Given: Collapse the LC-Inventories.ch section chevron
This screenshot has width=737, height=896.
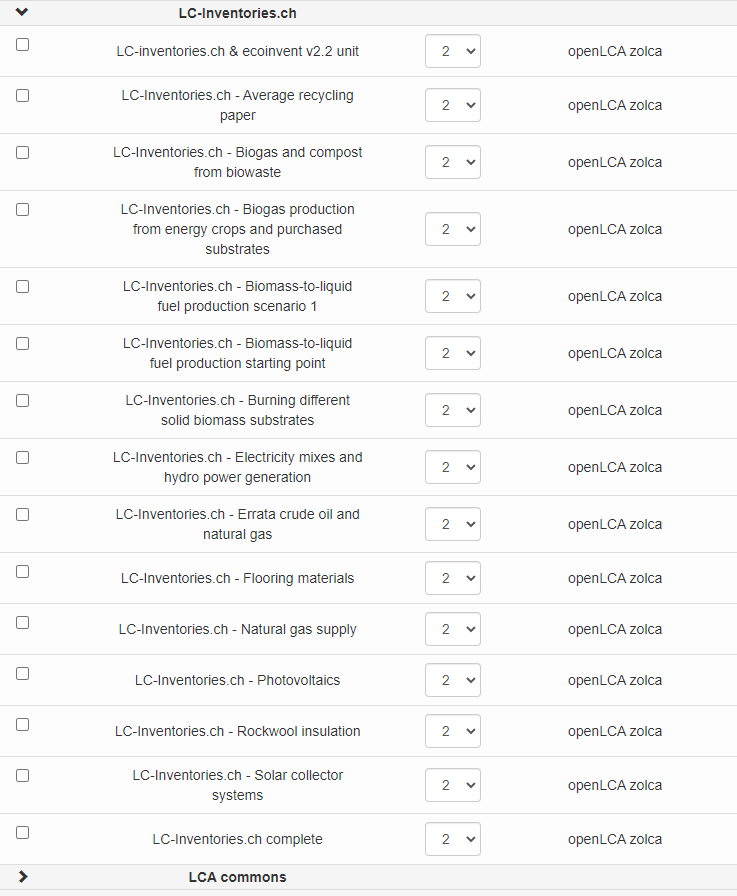Looking at the screenshot, I should pyautogui.click(x=22, y=13).
